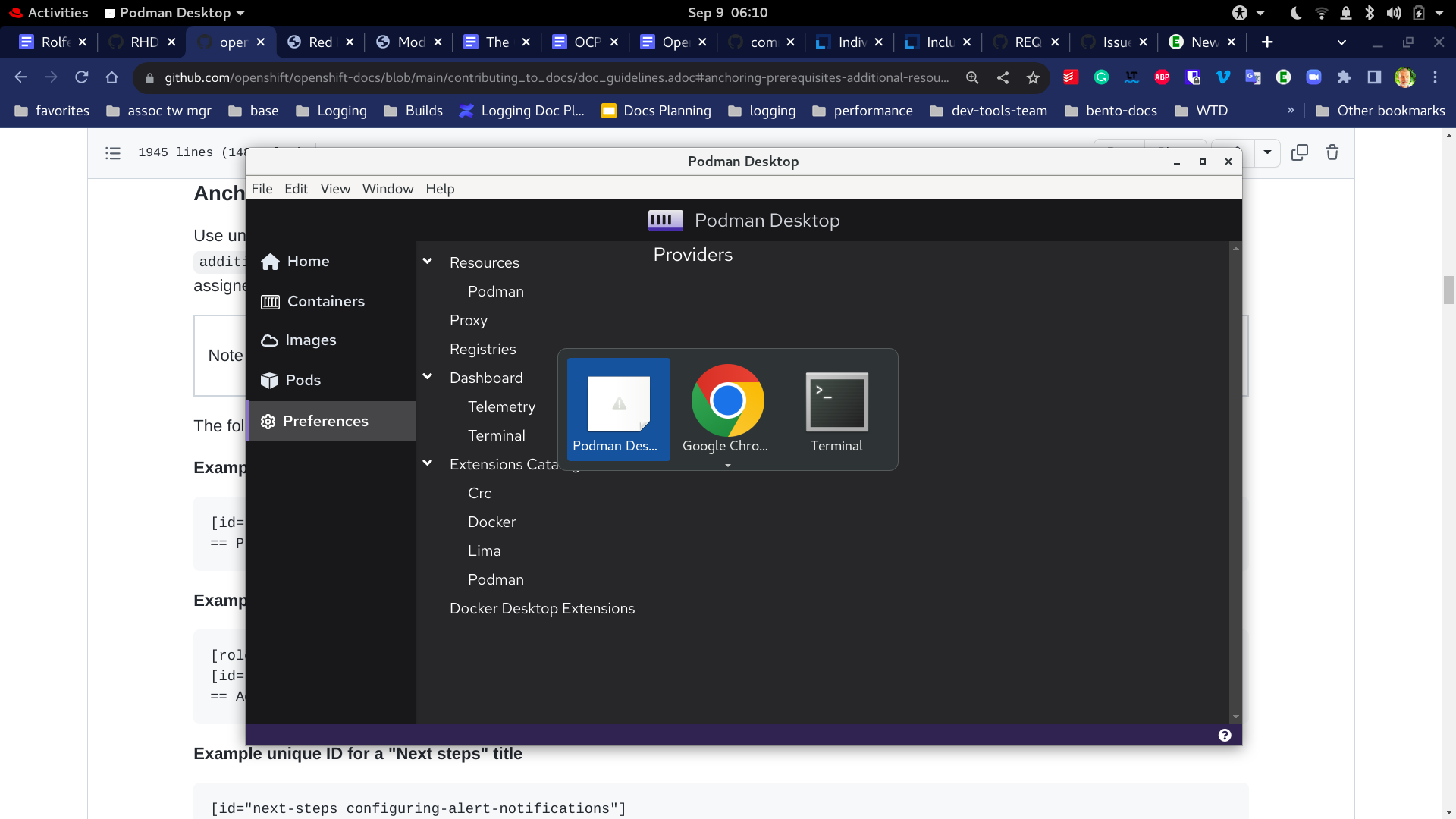This screenshot has height=819, width=1456.
Task: Select Preferences gear in sidebar
Action: [x=331, y=421]
